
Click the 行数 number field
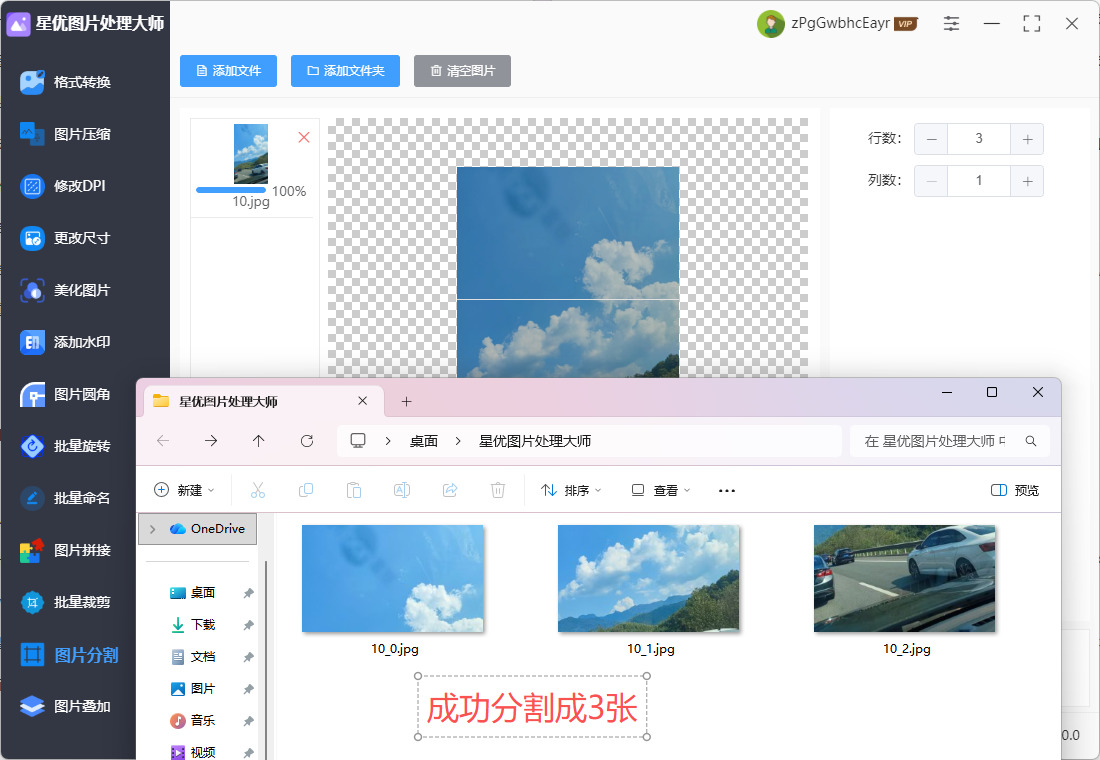[x=979, y=139]
